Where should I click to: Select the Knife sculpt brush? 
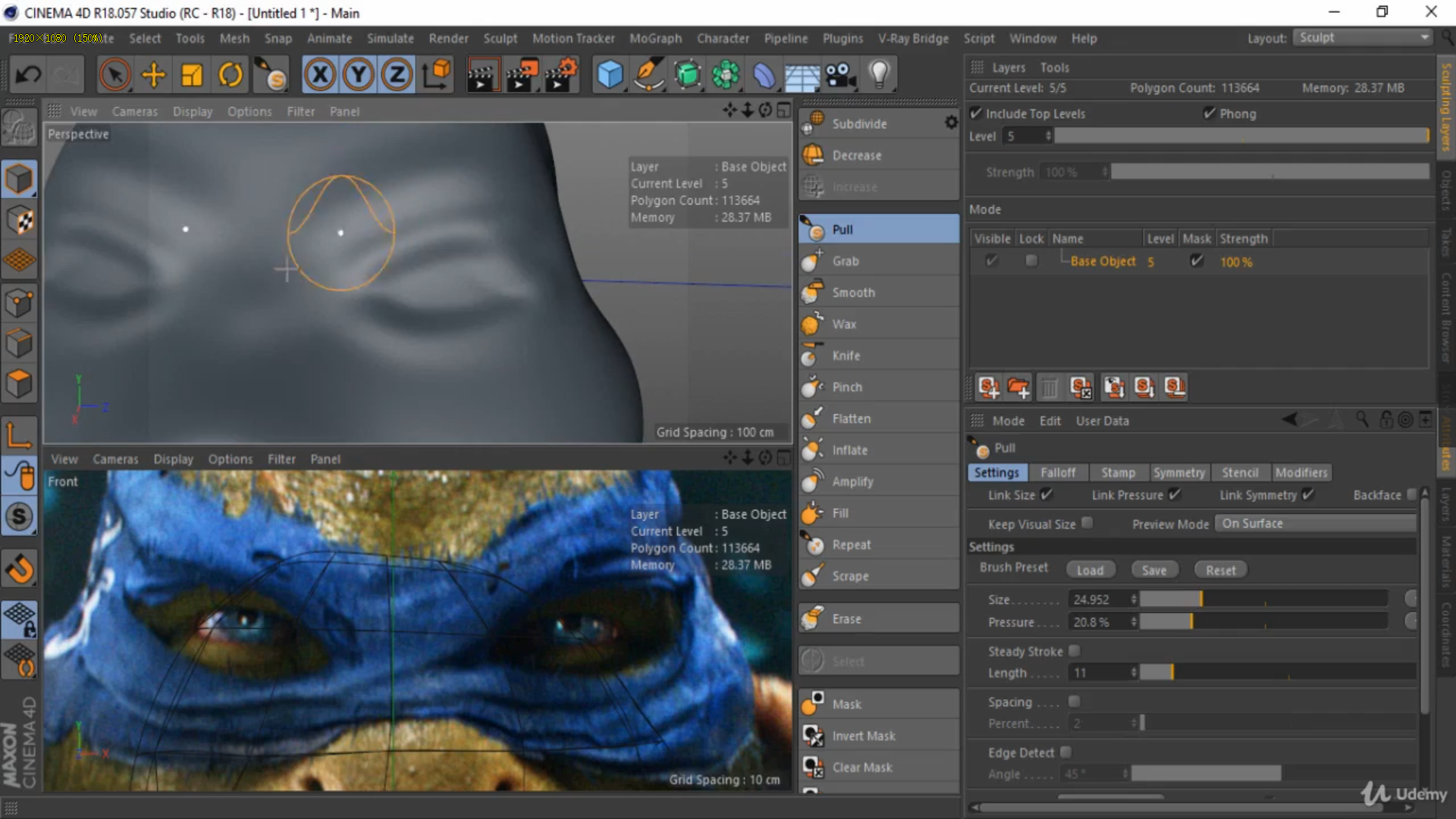point(878,356)
